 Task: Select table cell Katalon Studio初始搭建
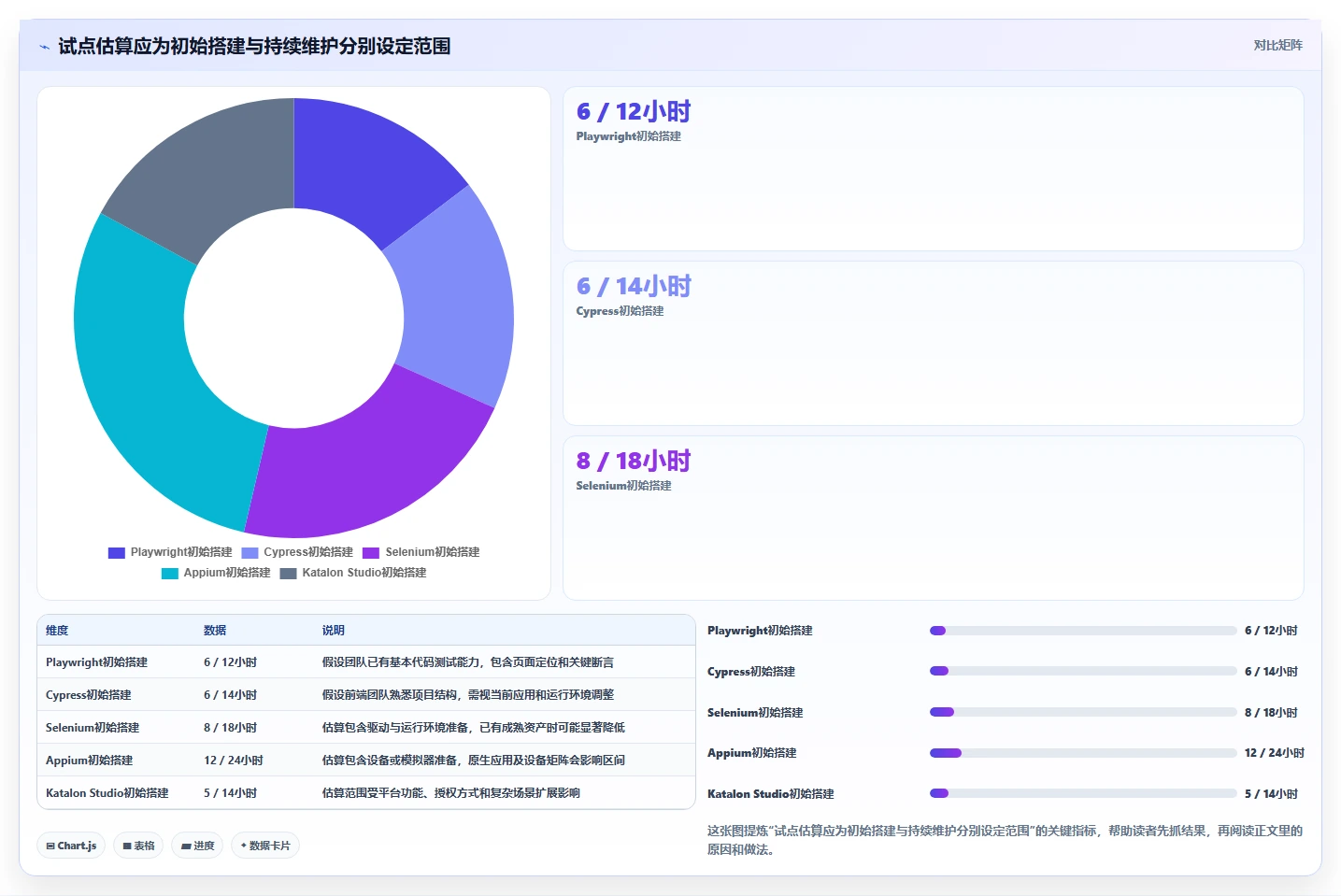[107, 793]
